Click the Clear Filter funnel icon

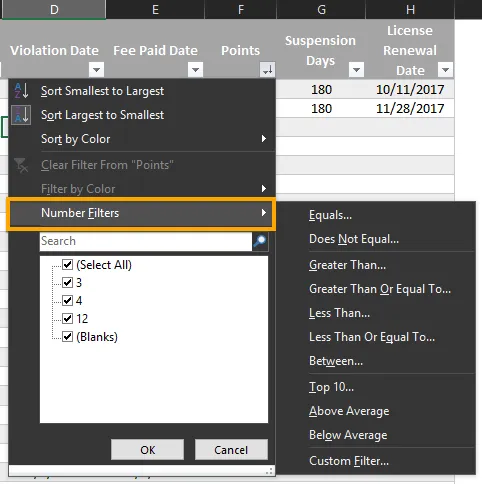coord(21,165)
